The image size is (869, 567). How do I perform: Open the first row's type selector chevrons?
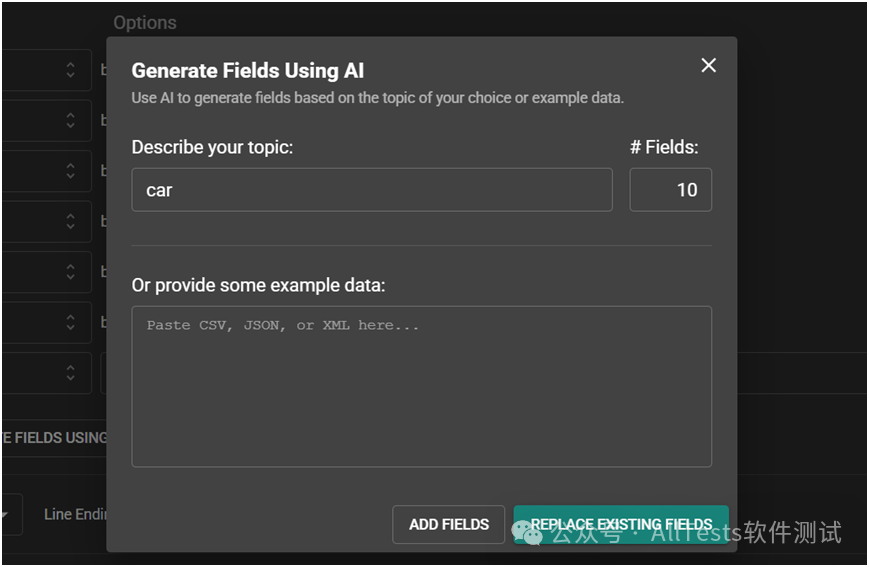pos(70,70)
